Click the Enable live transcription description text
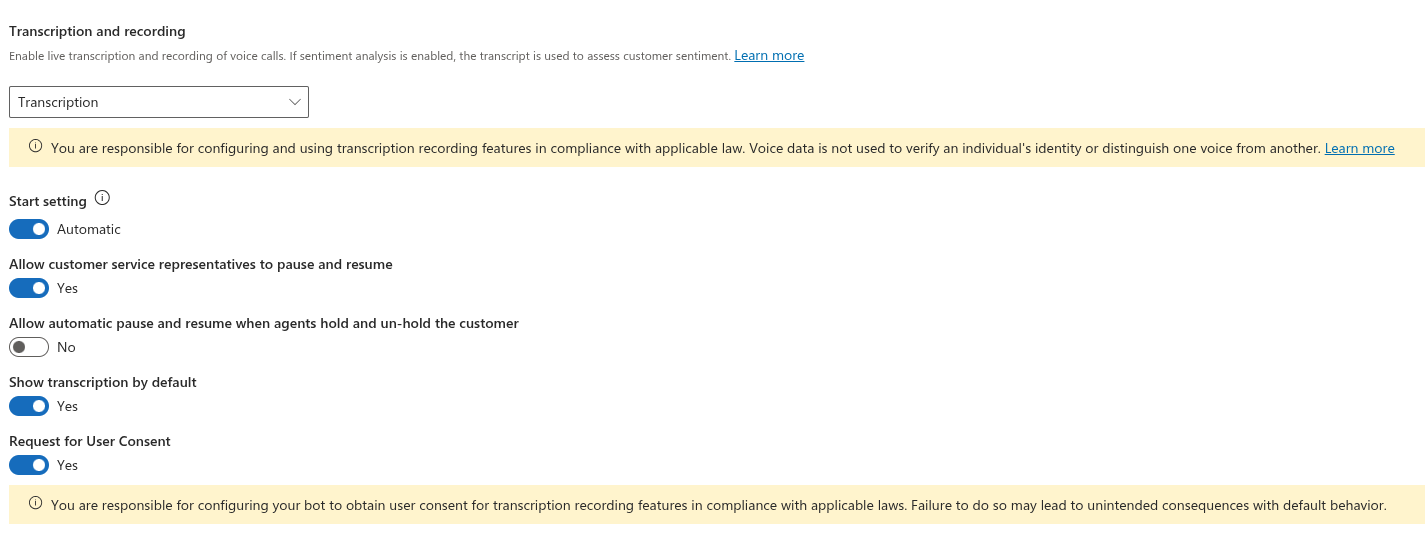This screenshot has width=1425, height=537. (x=370, y=56)
